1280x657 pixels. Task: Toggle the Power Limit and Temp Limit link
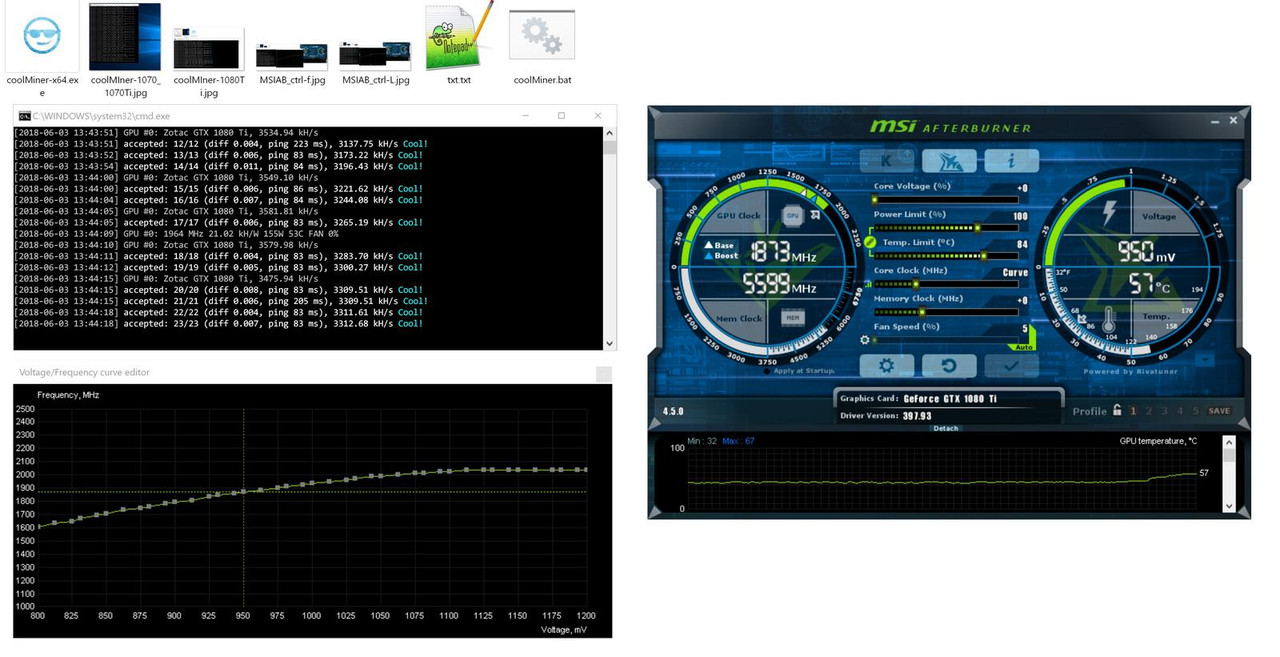click(x=869, y=242)
